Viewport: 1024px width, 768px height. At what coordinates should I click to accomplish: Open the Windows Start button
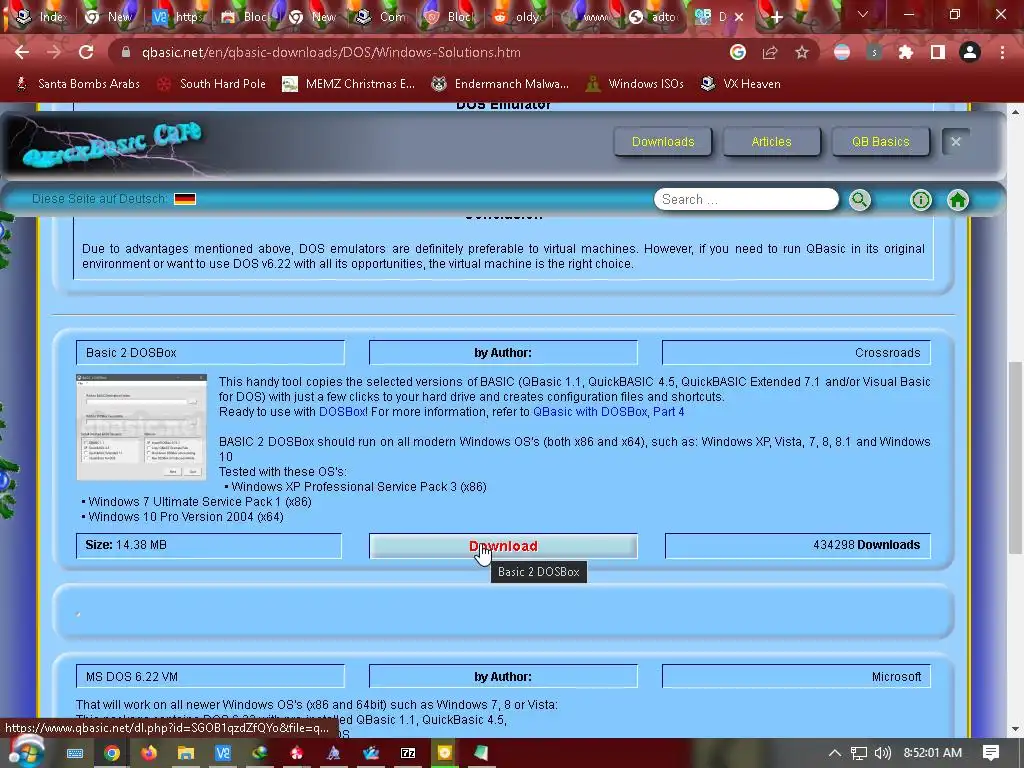[25, 753]
